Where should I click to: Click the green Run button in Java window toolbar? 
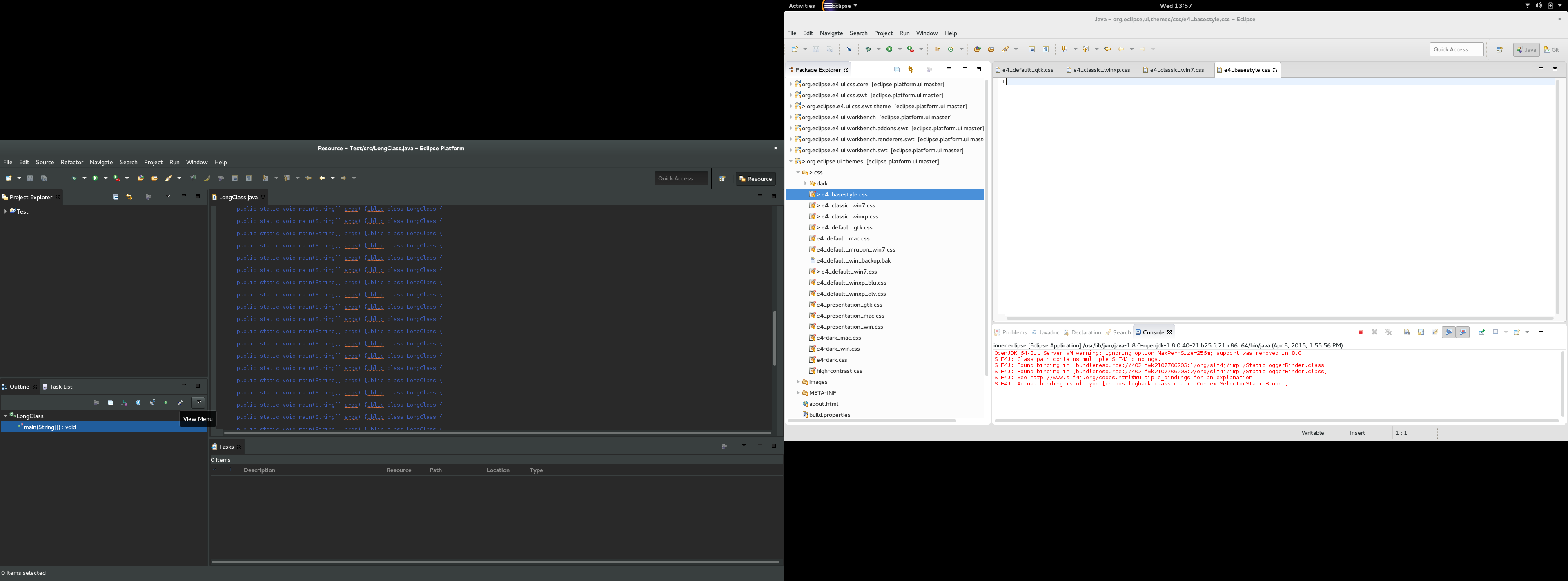point(889,49)
